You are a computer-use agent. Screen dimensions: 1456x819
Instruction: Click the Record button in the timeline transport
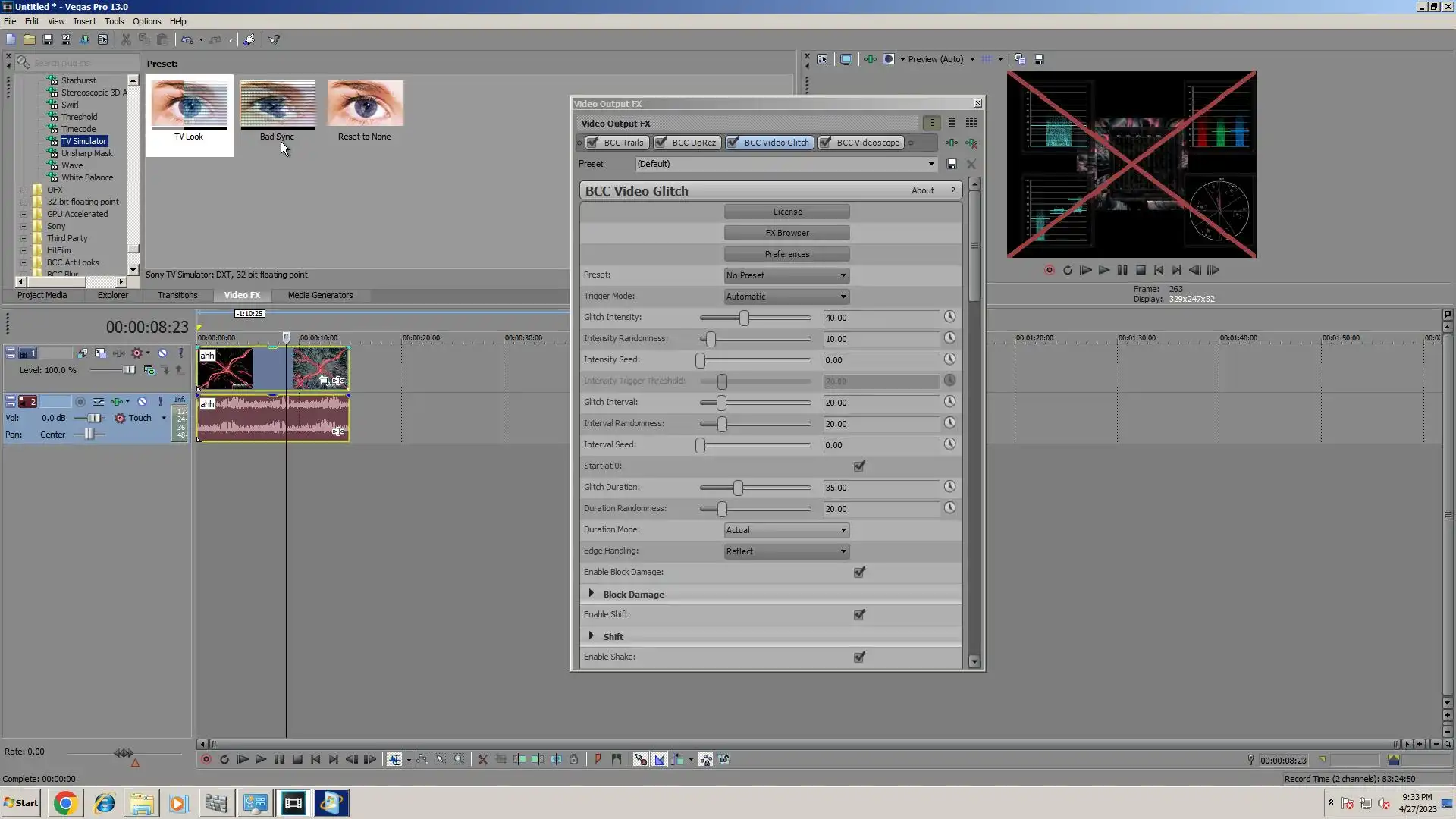pos(206,759)
